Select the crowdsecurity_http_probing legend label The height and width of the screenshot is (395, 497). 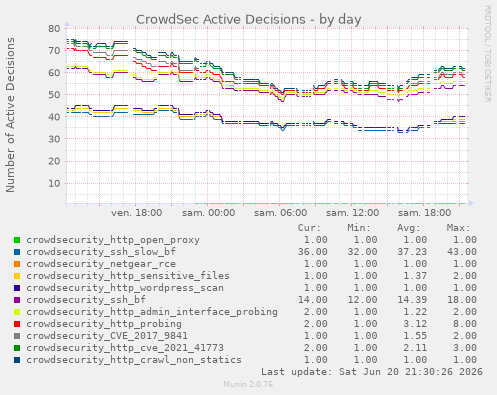pyautogui.click(x=104, y=324)
